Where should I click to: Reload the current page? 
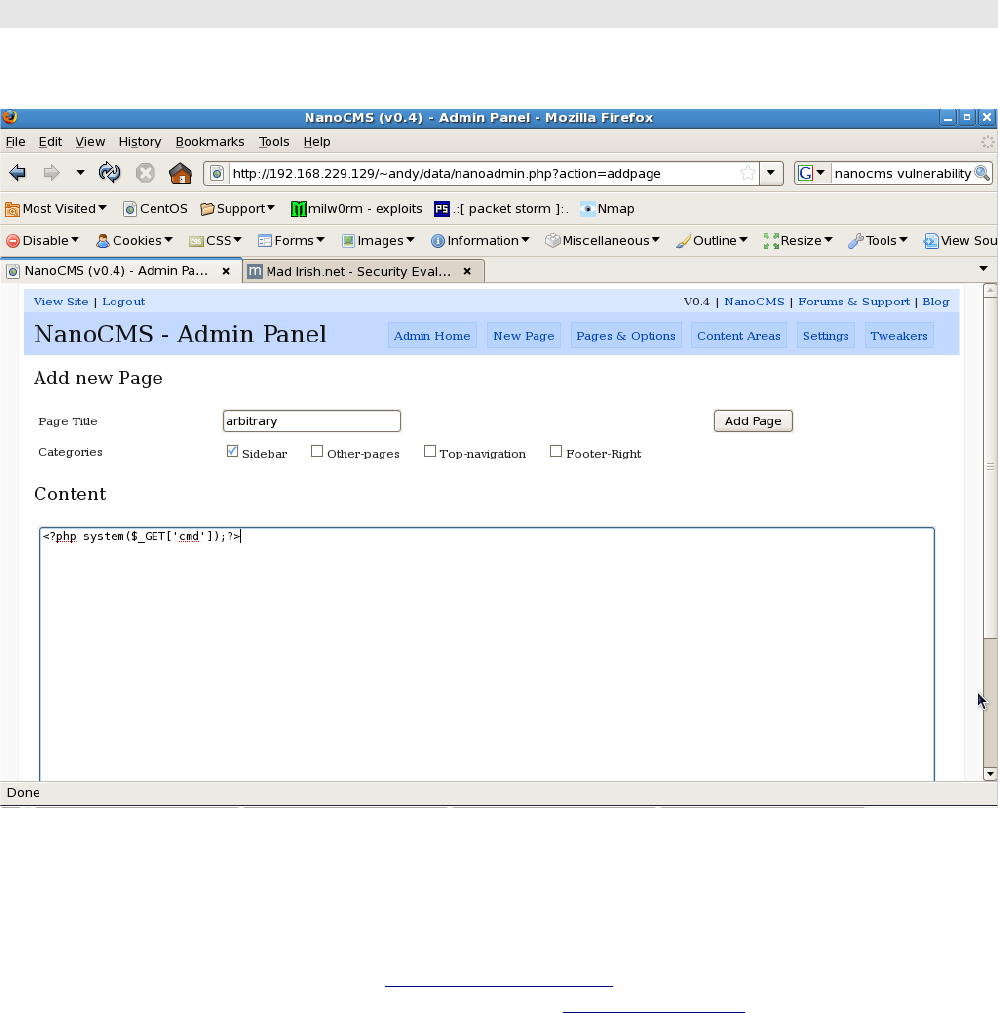click(x=109, y=173)
